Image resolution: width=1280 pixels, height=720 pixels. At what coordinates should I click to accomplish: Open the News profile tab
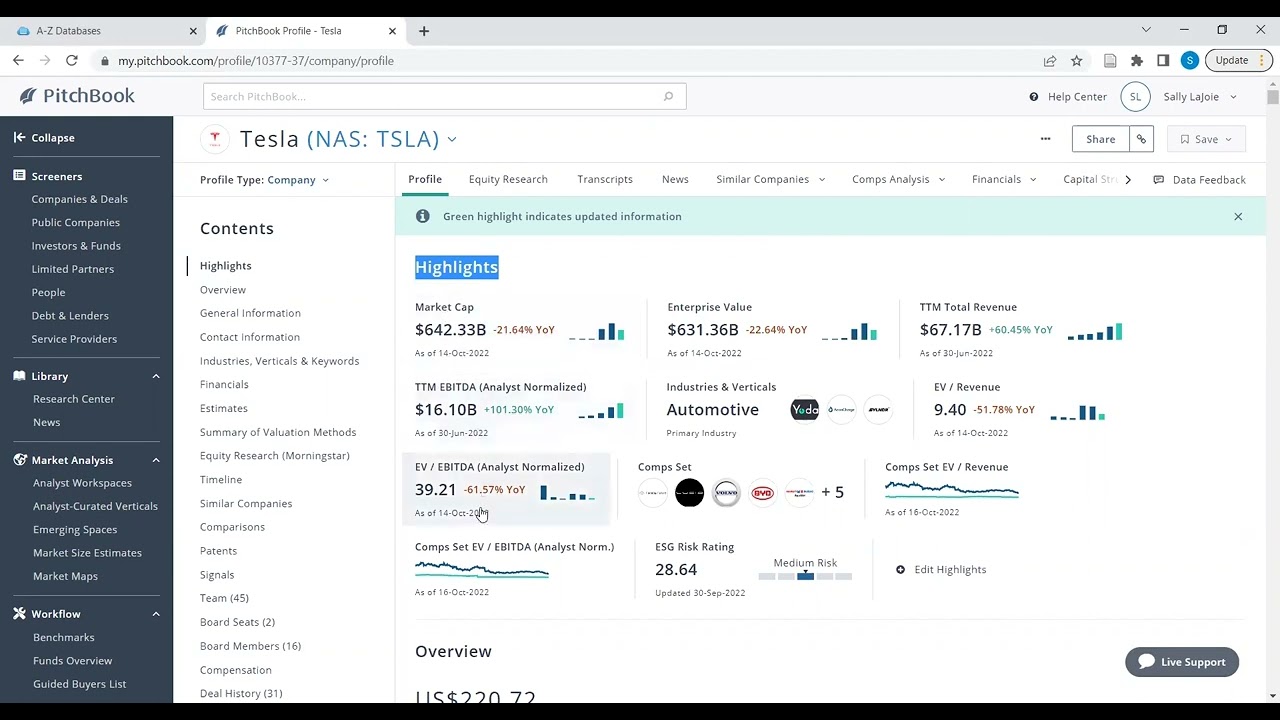coord(675,180)
